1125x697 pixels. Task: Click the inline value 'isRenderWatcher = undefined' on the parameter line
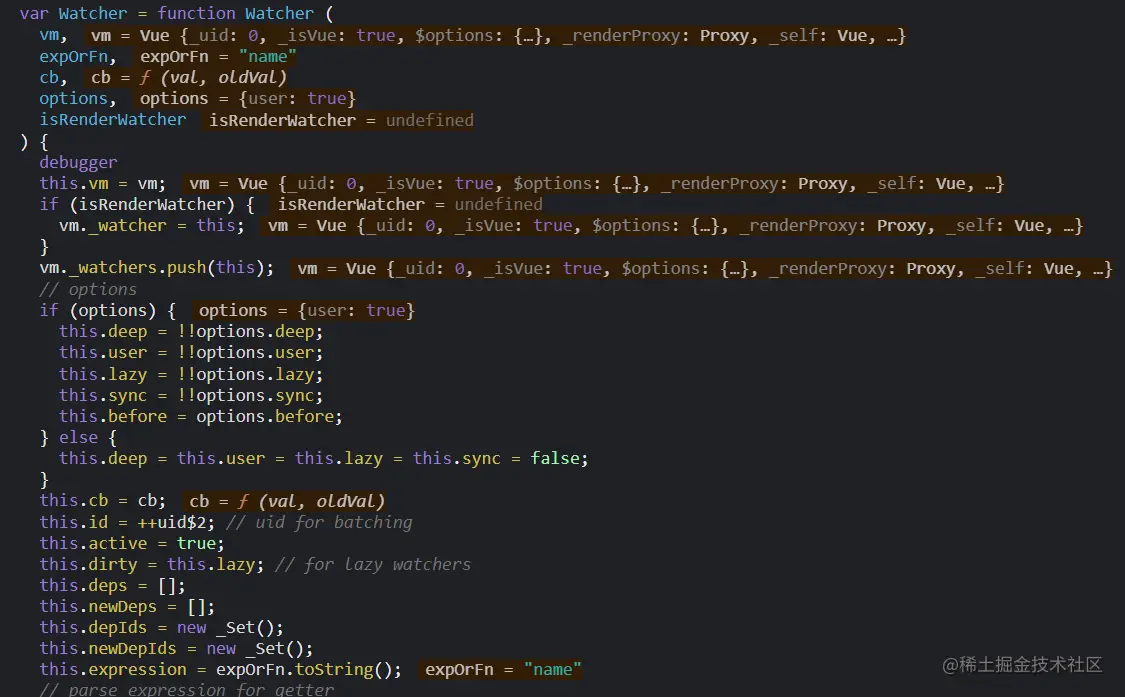coord(341,120)
